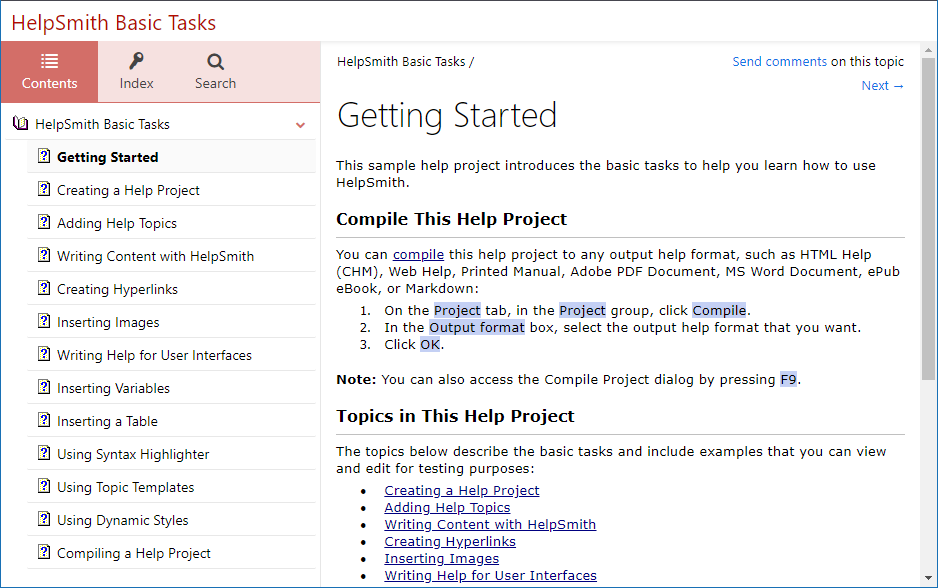Screen dimensions: 938x588
Task: Open the Adding Help Topics bullet link
Action: pos(447,507)
